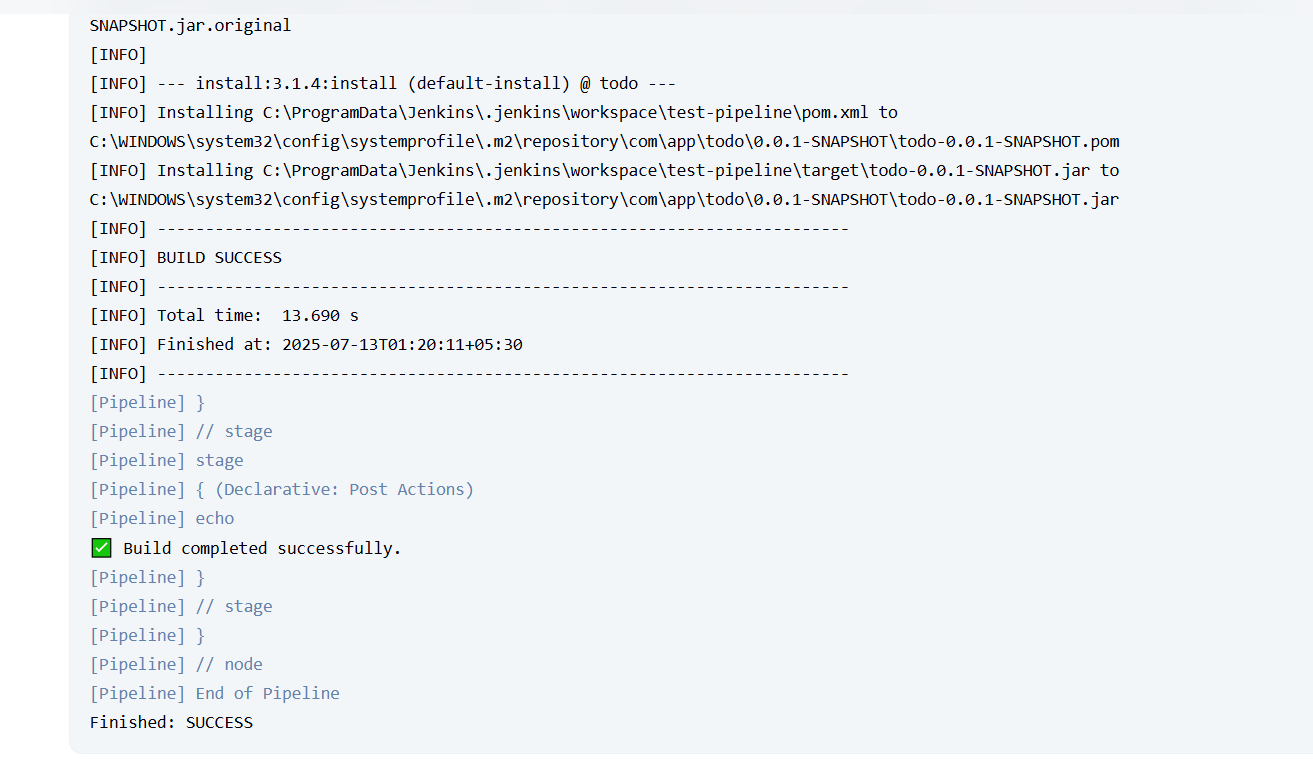
Task: Click the '[Pipeline] echo' line
Action: click(162, 518)
